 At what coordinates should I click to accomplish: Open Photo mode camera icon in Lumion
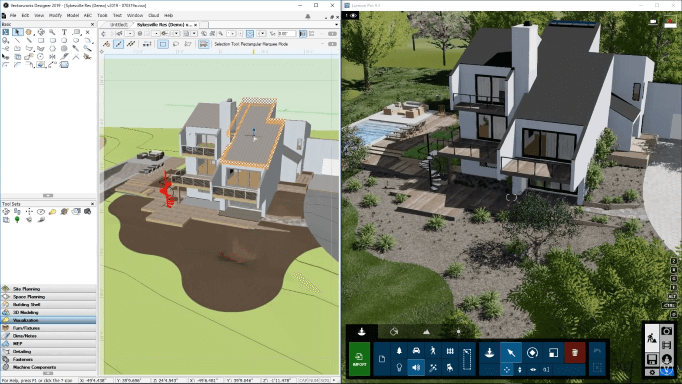pos(666,331)
